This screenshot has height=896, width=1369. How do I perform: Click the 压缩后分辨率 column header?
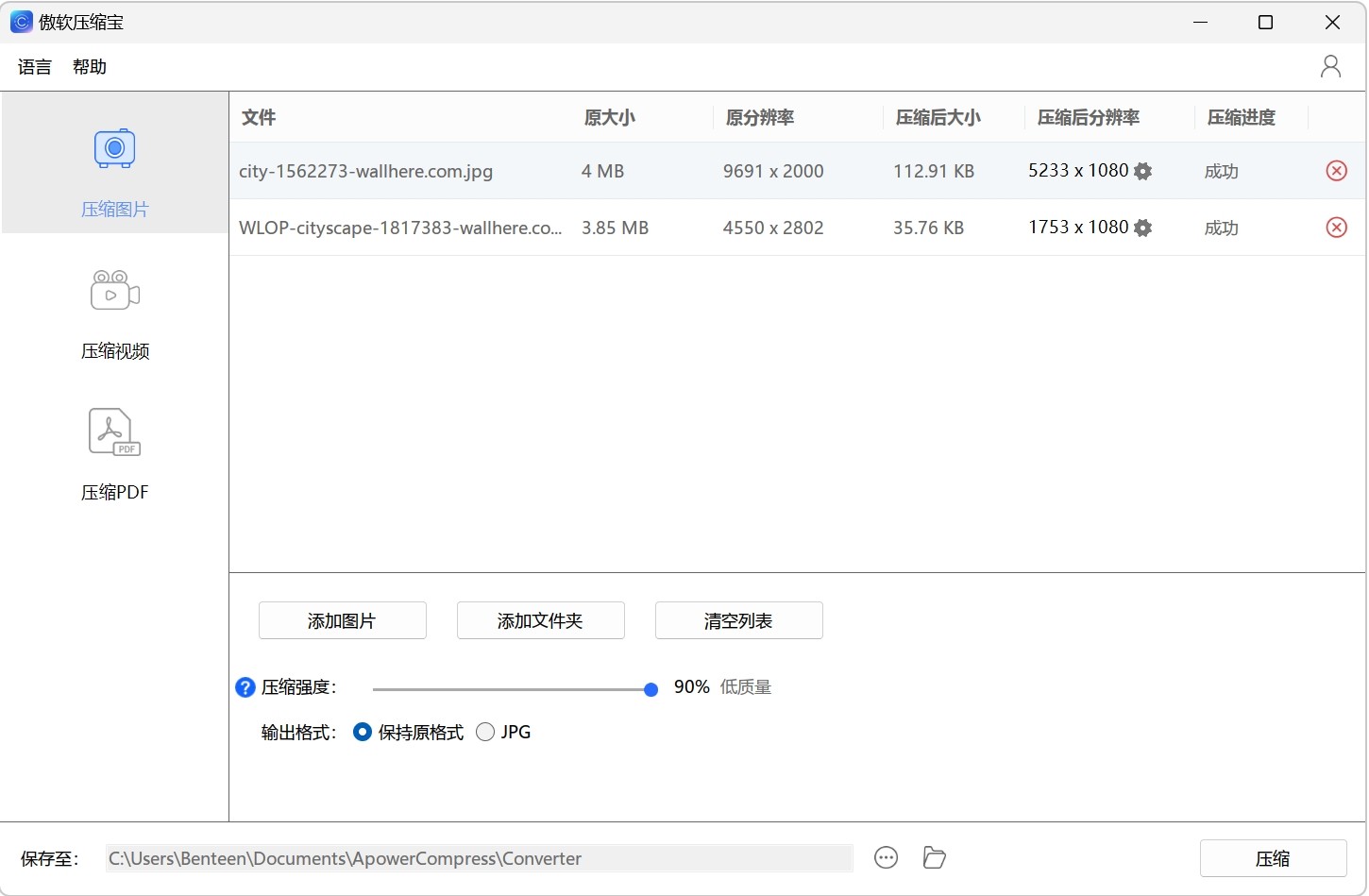(x=1089, y=117)
